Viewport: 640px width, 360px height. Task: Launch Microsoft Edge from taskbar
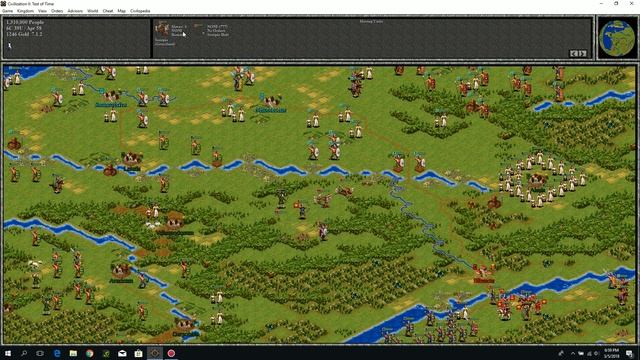[x=57, y=353]
